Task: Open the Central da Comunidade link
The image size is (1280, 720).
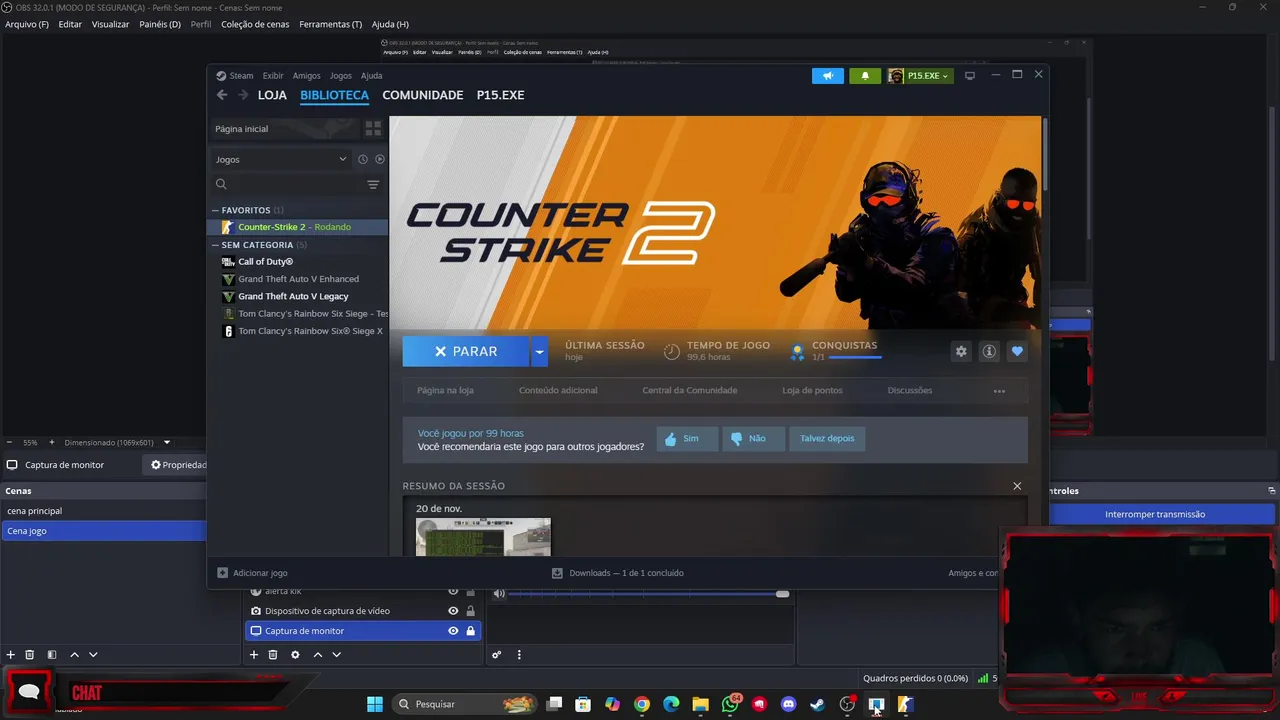Action: click(x=690, y=391)
